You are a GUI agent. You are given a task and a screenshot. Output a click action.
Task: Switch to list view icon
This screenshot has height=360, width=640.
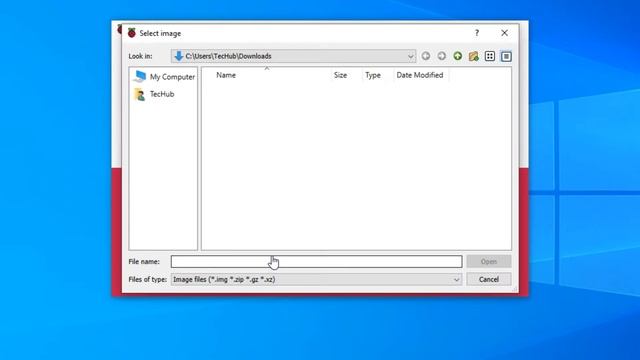tap(490, 56)
